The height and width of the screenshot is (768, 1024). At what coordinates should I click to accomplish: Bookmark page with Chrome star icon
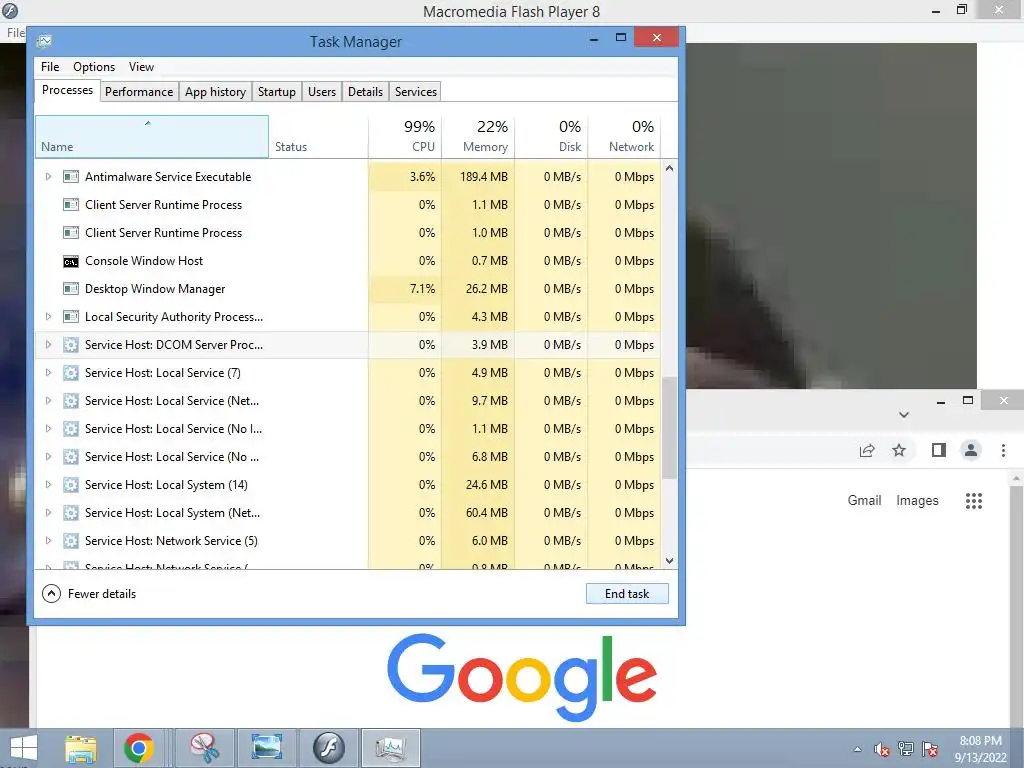pos(899,450)
